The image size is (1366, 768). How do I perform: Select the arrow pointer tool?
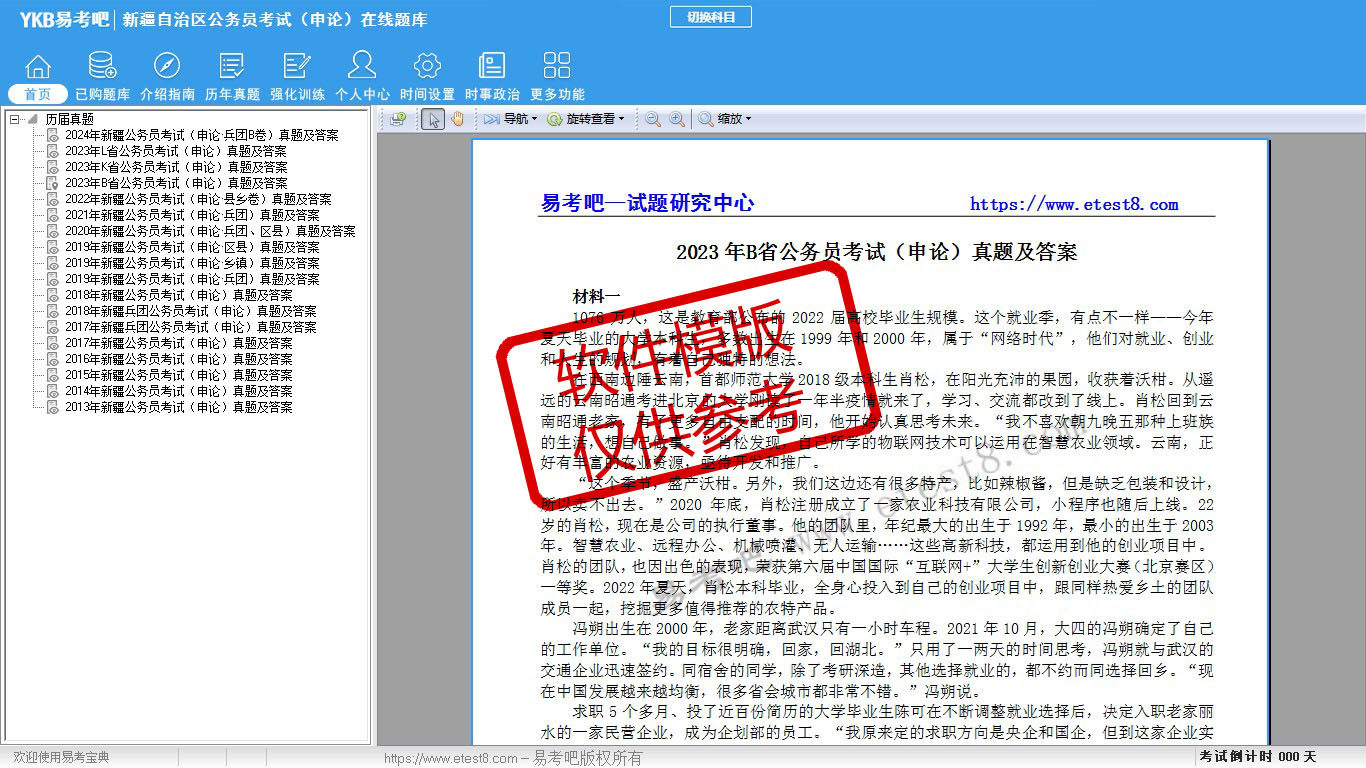pos(433,119)
